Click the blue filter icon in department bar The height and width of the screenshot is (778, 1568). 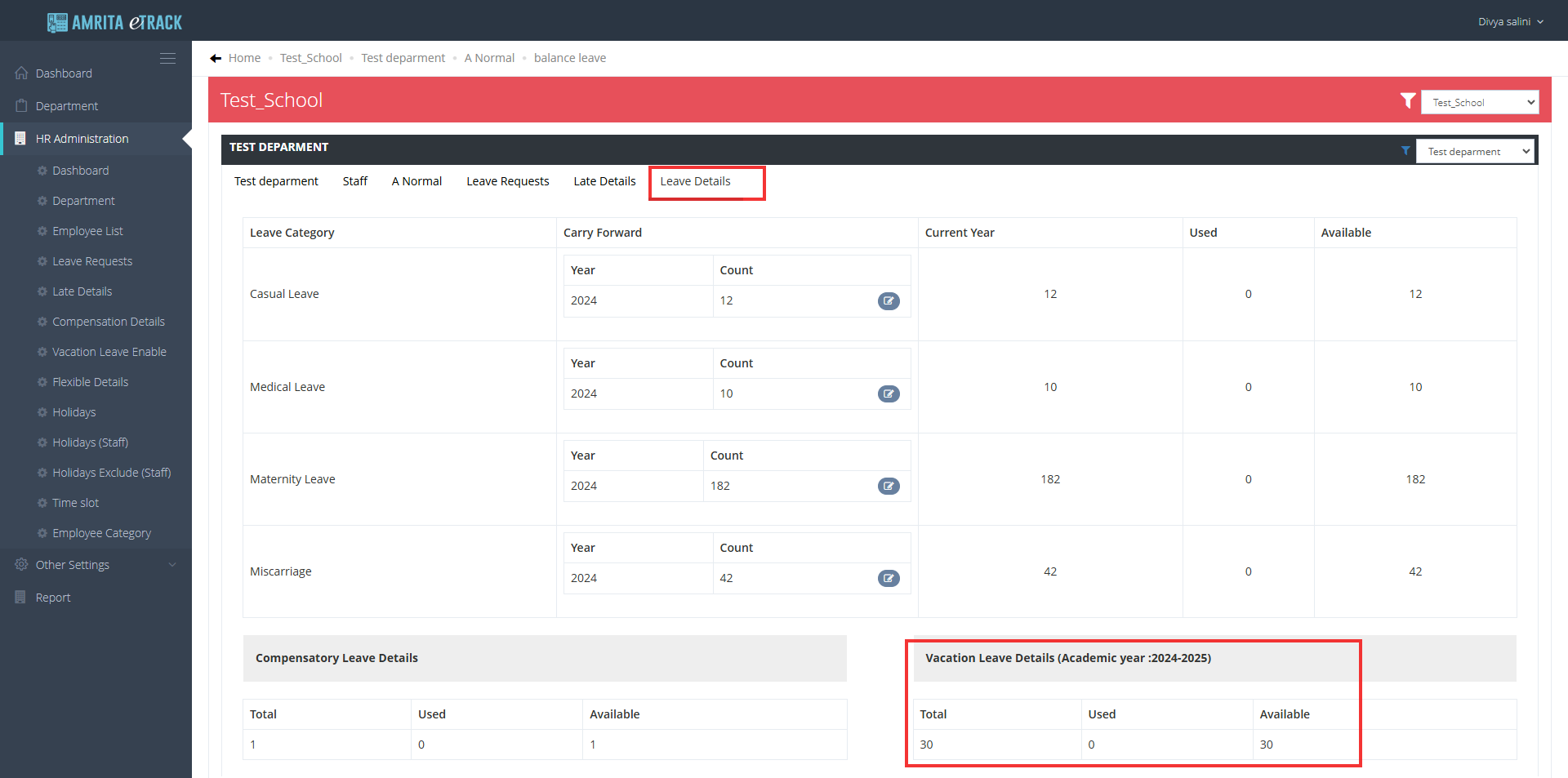tap(1405, 151)
